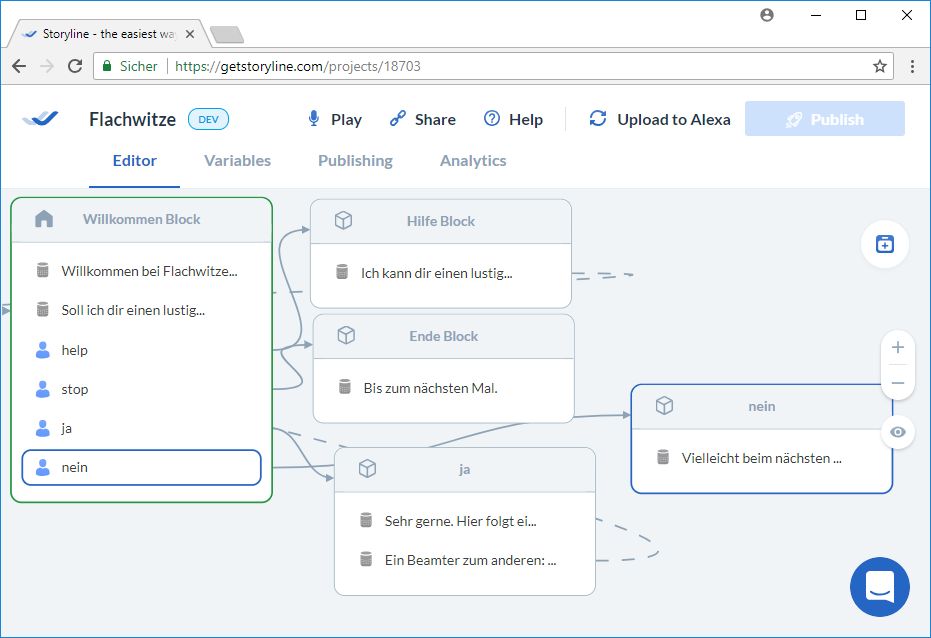Toggle the eye visibility button
The height and width of the screenshot is (638, 931).
(x=897, y=432)
